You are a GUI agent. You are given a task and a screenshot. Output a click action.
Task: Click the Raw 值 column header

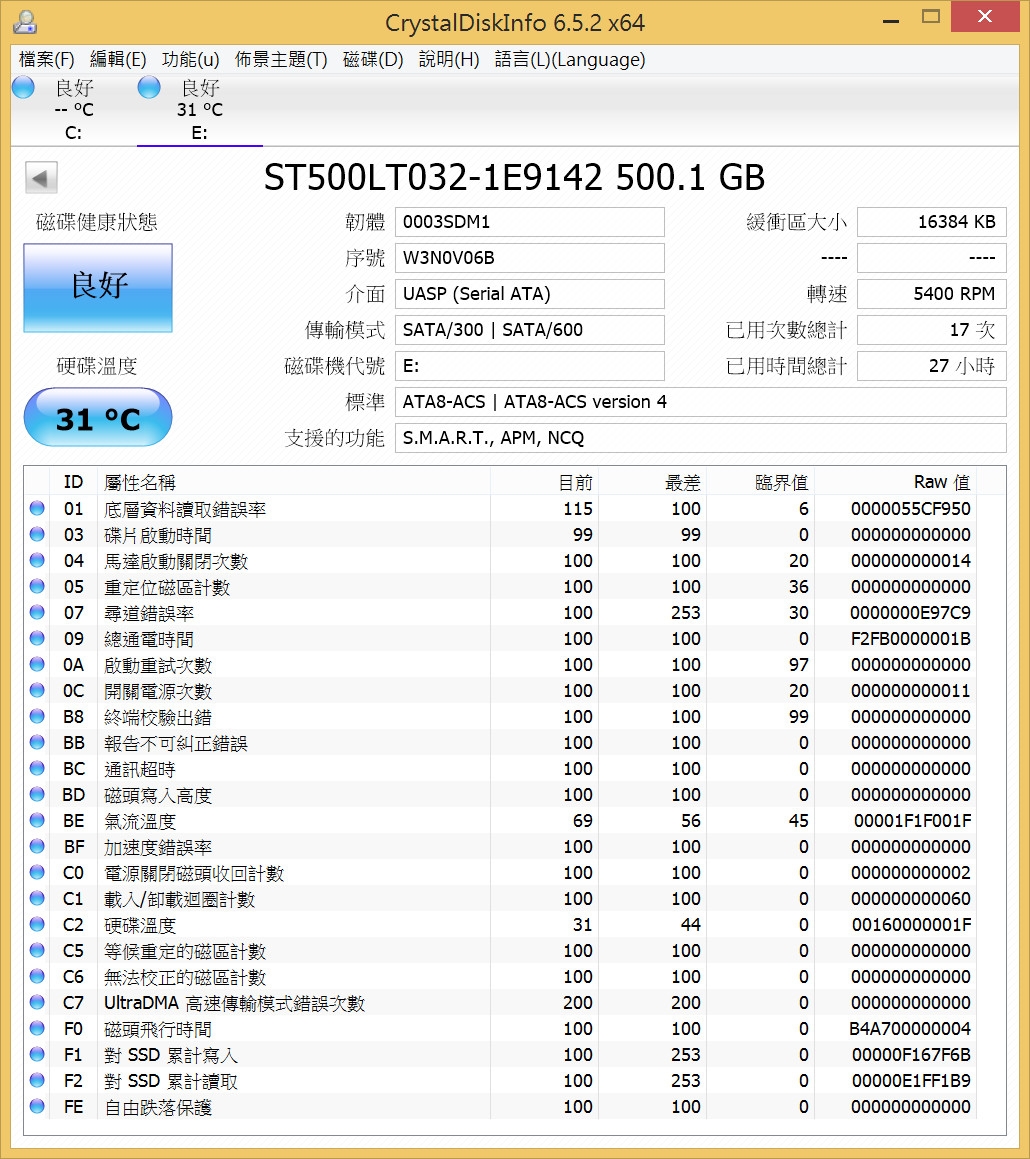895,482
